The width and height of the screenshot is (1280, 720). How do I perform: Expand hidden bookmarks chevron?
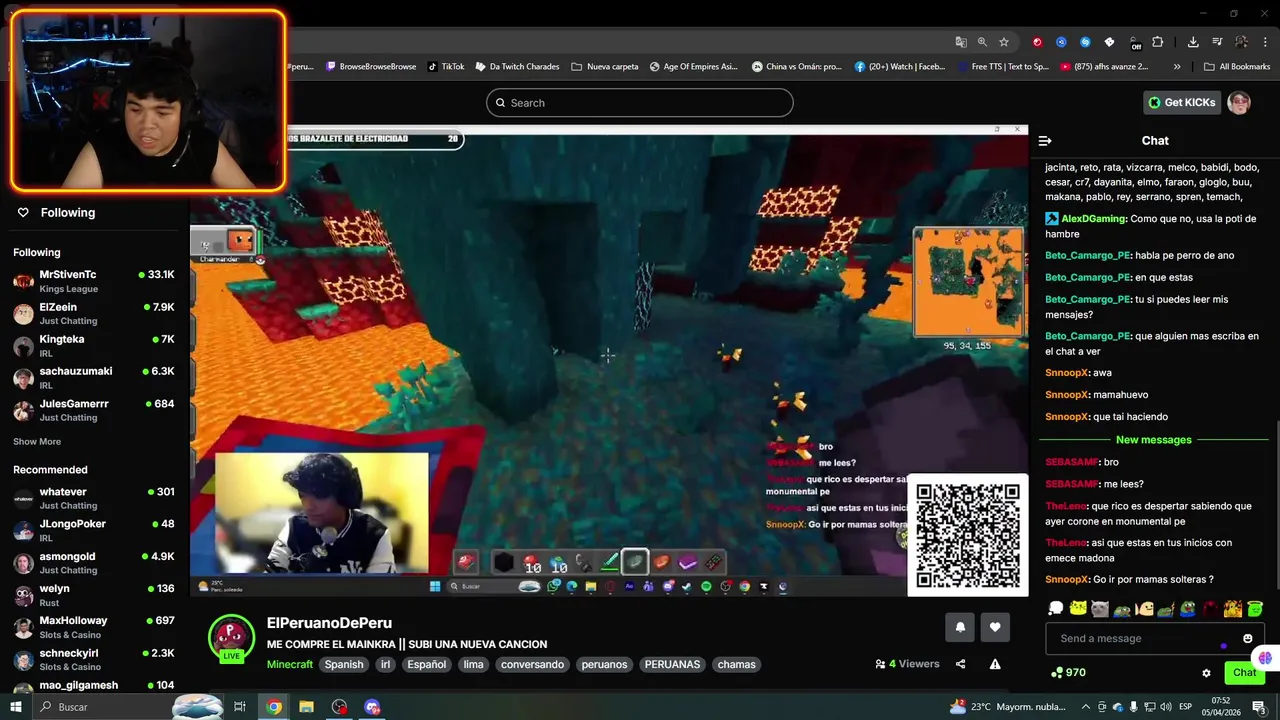click(x=1177, y=67)
